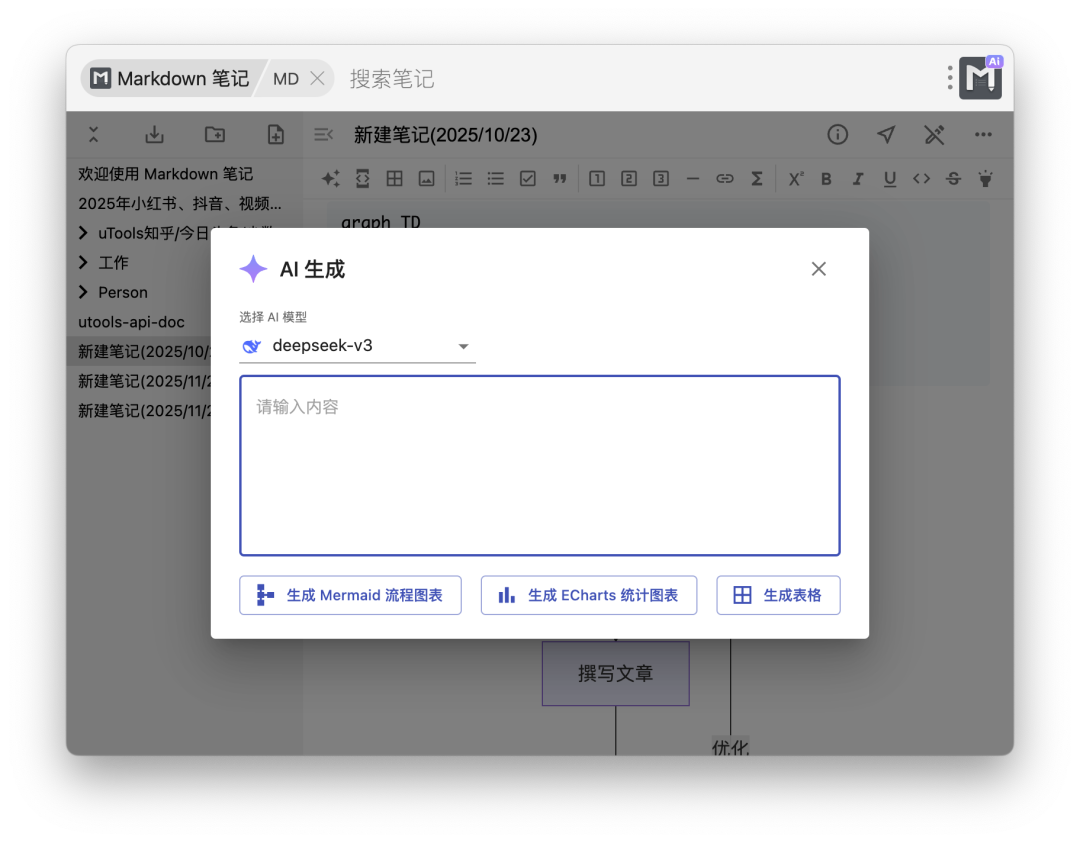Viewport: 1080px width, 843px height.
Task: Insert an image from the editor toolbar
Action: coord(426,179)
